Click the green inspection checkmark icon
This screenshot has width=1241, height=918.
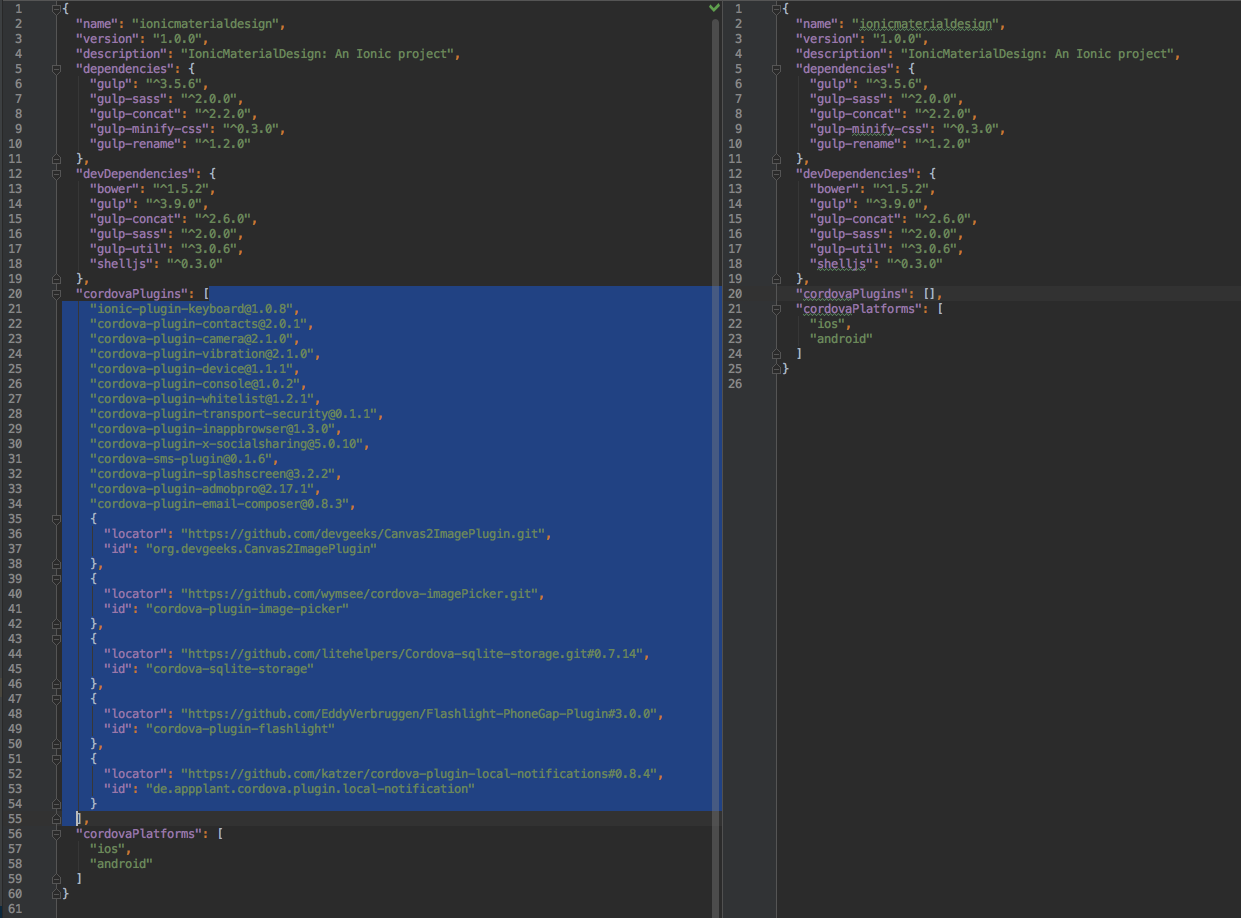click(714, 8)
